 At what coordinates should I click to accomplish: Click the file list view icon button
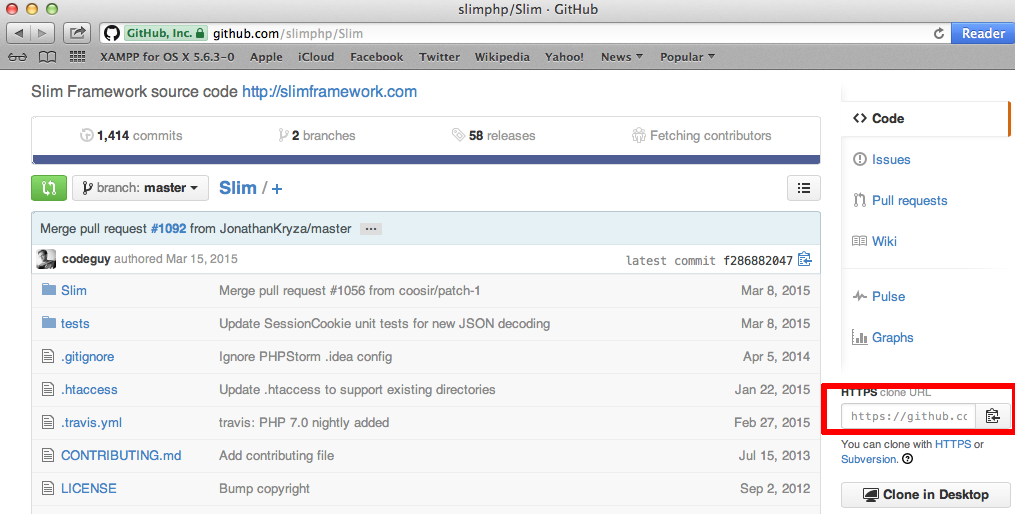point(803,187)
